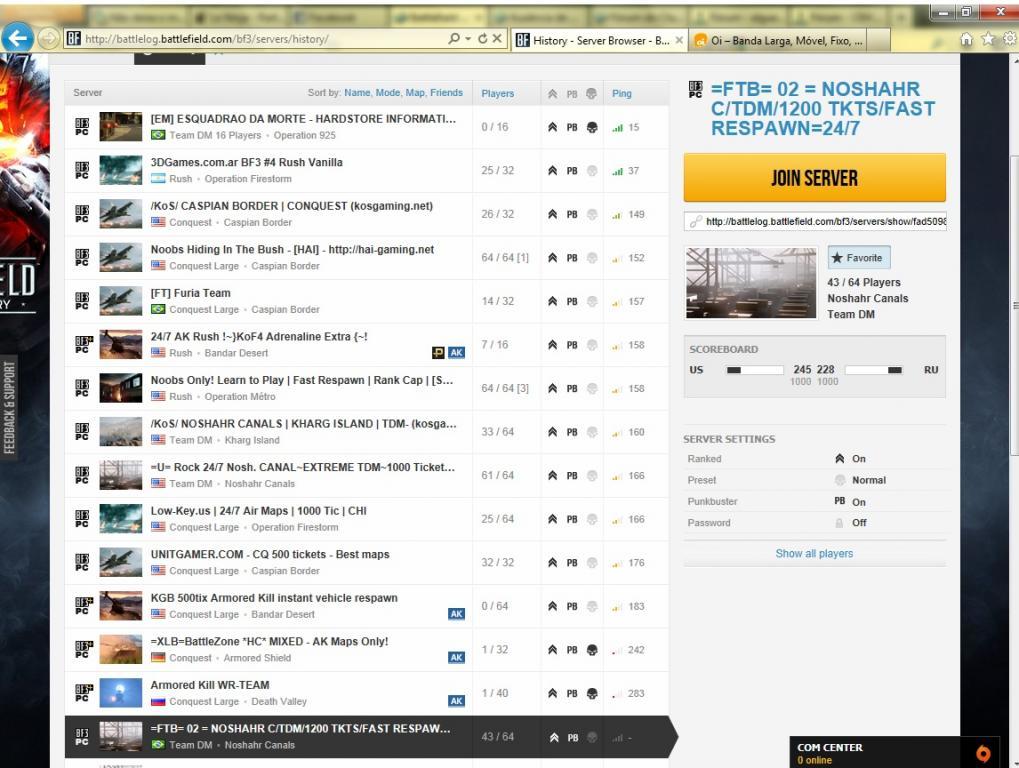The height and width of the screenshot is (768, 1019).
Task: Select =U= Rock 24/7 Nosh. CANAL server
Action: [x=367, y=475]
